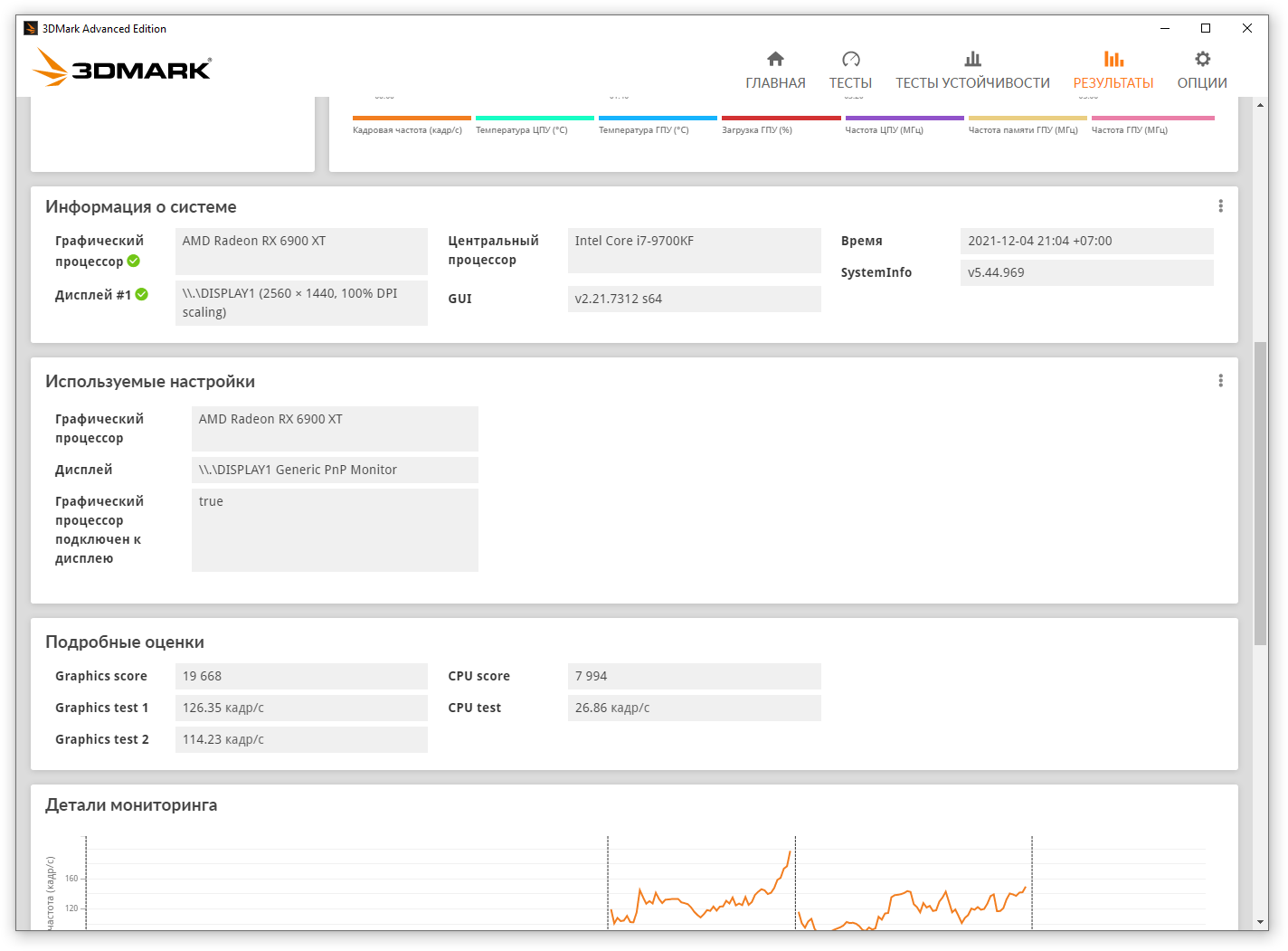The height and width of the screenshot is (951, 1288).
Task: Click the CPU score value 7 994
Action: (694, 676)
